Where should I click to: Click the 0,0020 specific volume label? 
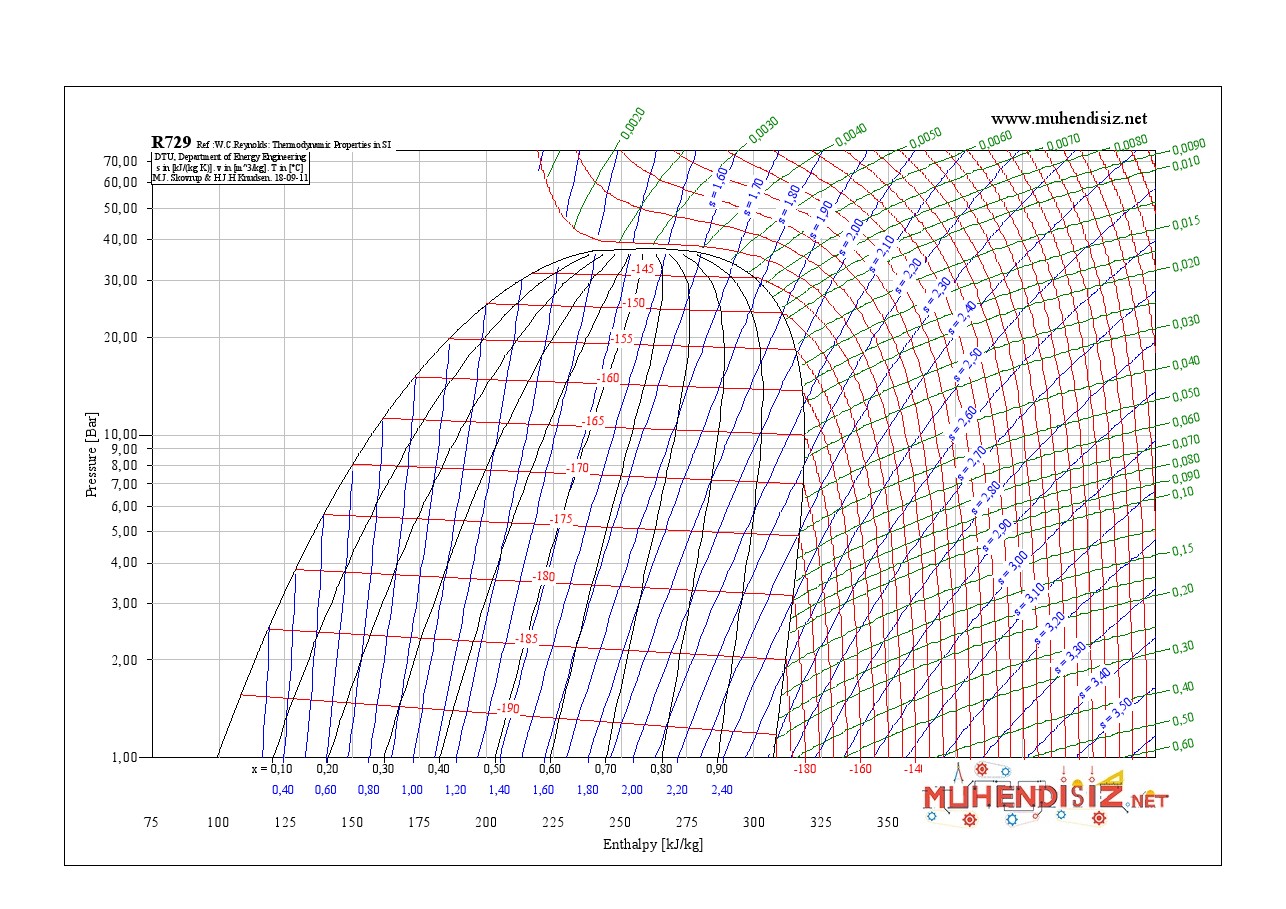coord(632,123)
